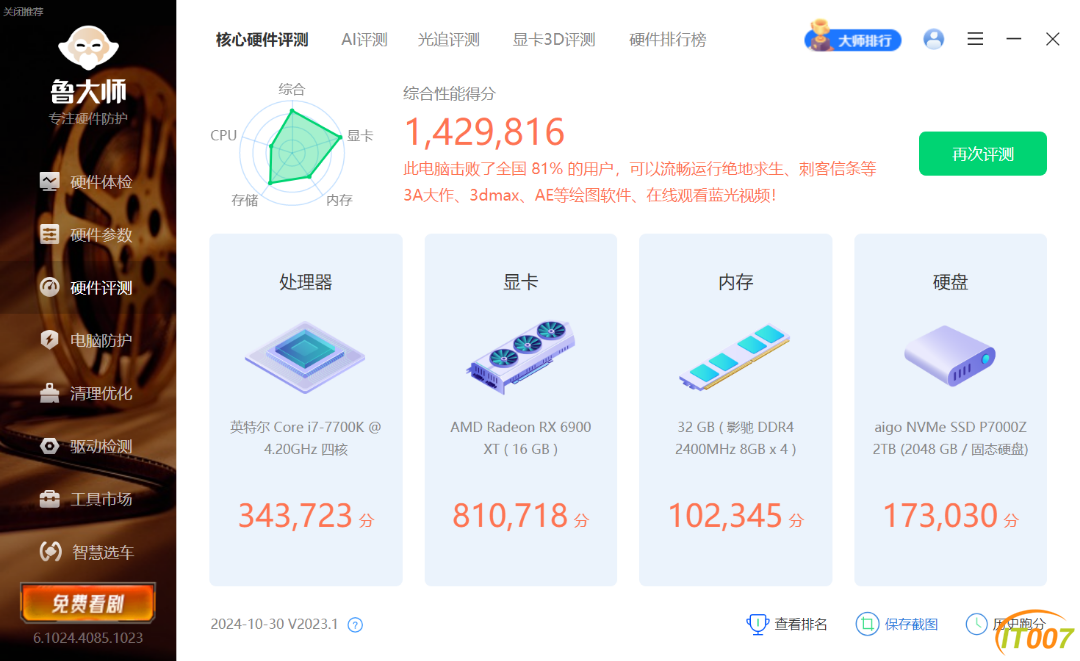Click 关闭推荐 at the sidebar top
The height and width of the screenshot is (661, 1080).
tap(23, 12)
